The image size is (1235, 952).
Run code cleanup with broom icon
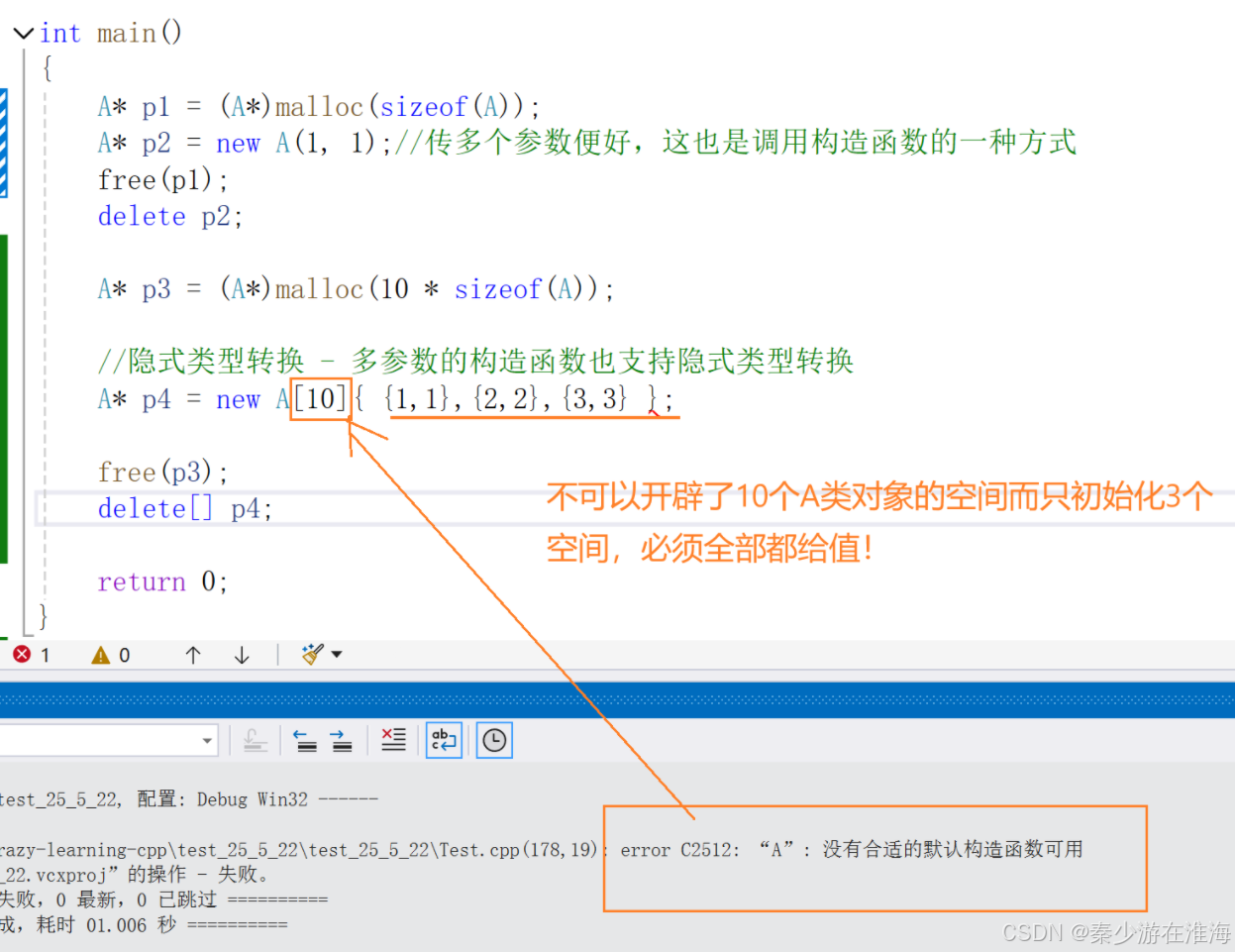(313, 654)
